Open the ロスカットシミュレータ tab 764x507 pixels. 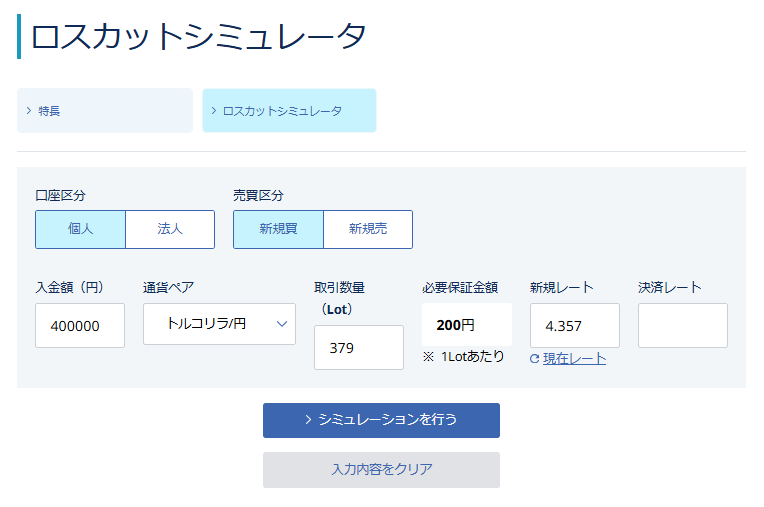pos(289,111)
